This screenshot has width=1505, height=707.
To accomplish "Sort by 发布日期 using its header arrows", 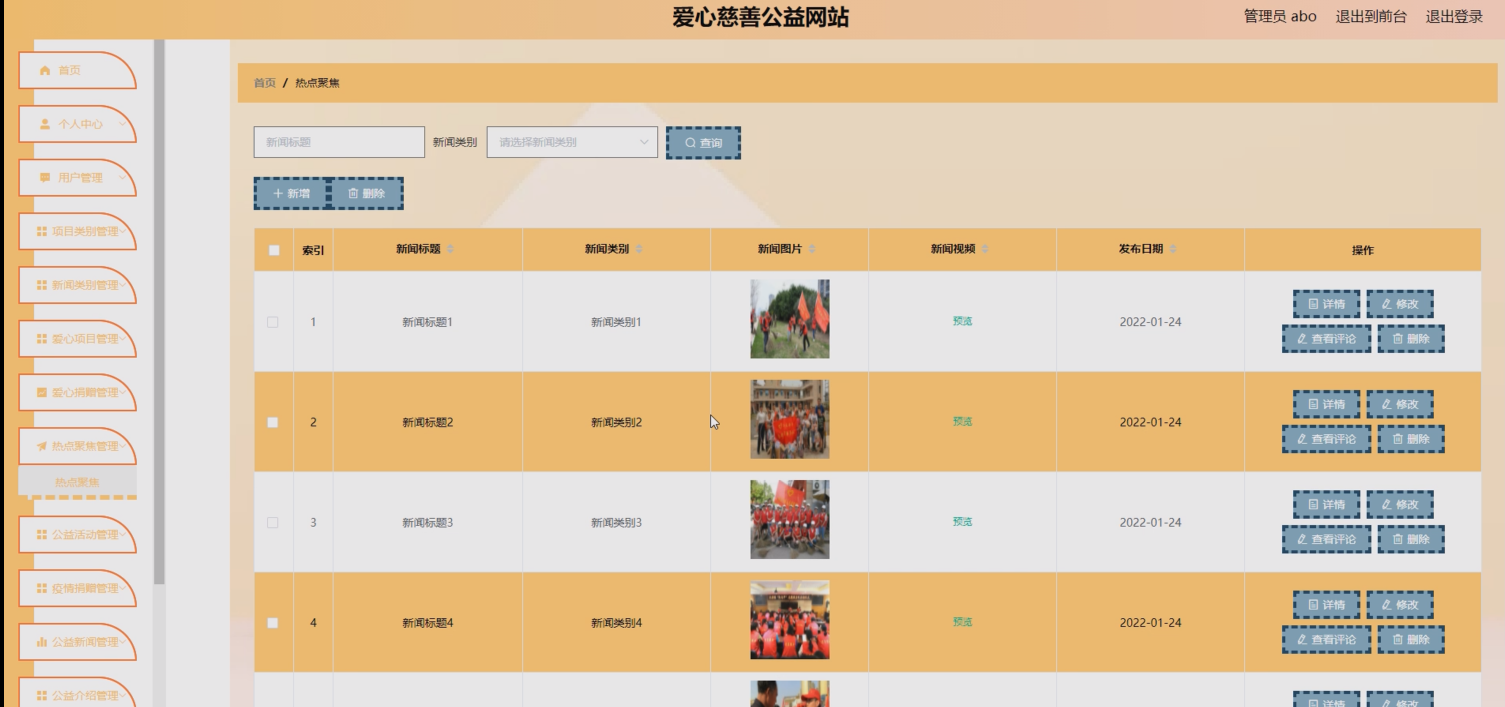I will (x=1173, y=249).
